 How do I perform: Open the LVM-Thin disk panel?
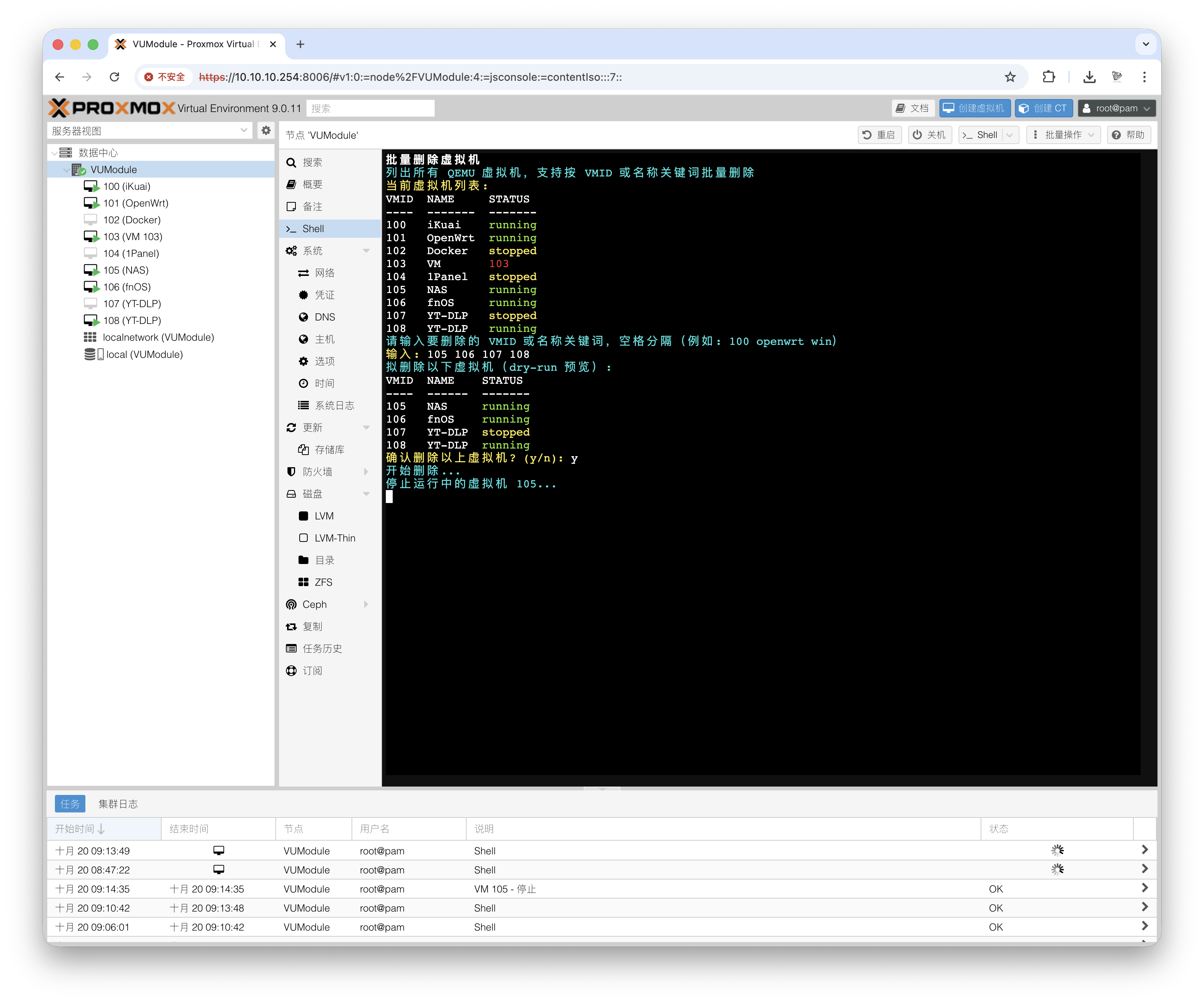334,538
